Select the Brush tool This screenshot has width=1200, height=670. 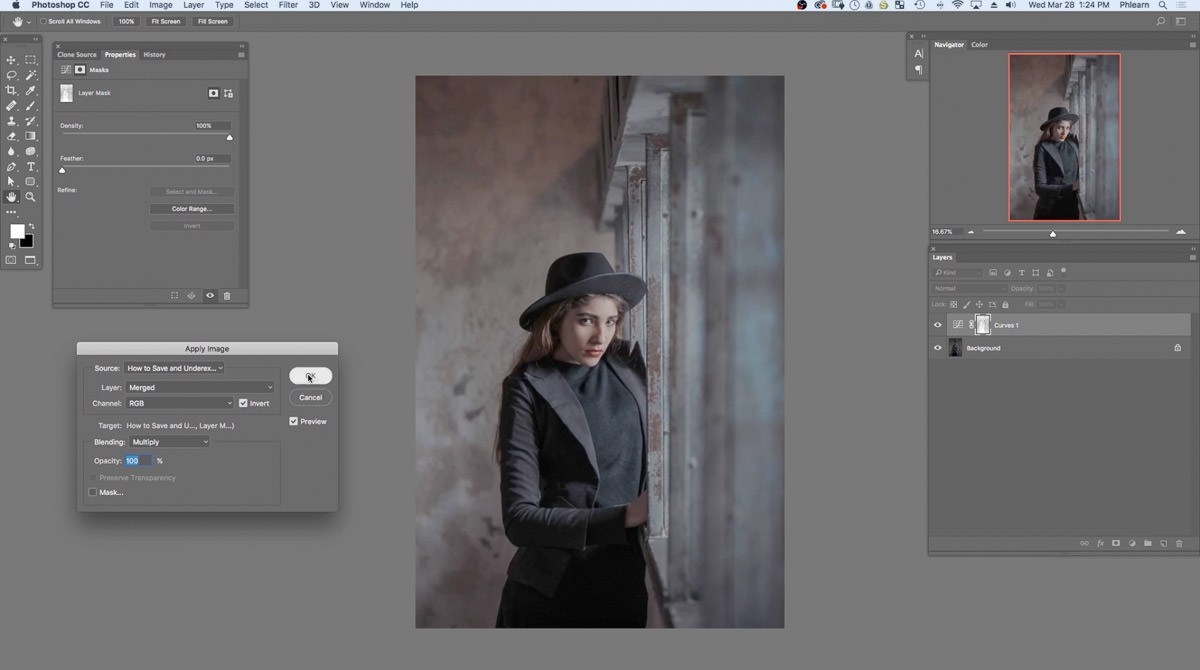point(31,105)
